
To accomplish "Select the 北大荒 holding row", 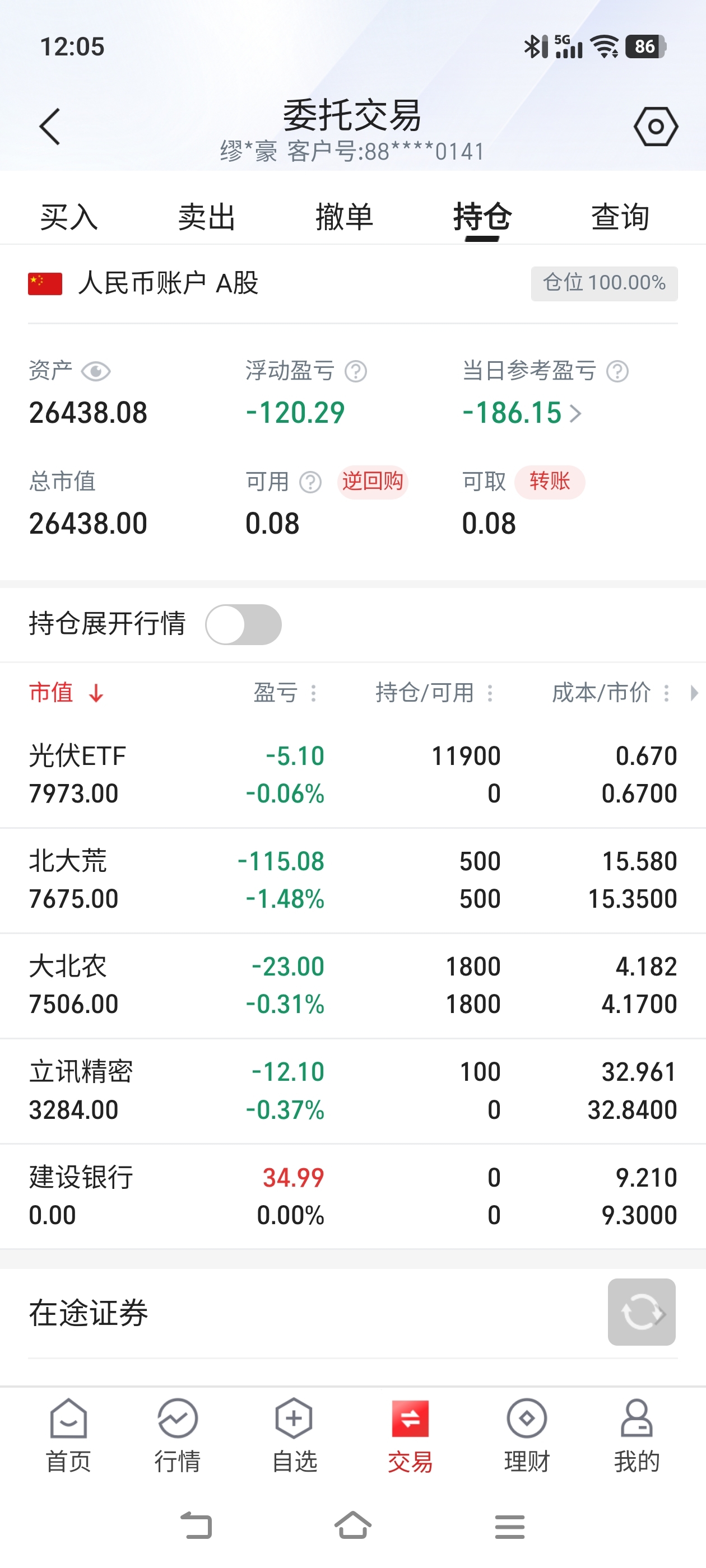I will [x=352, y=880].
